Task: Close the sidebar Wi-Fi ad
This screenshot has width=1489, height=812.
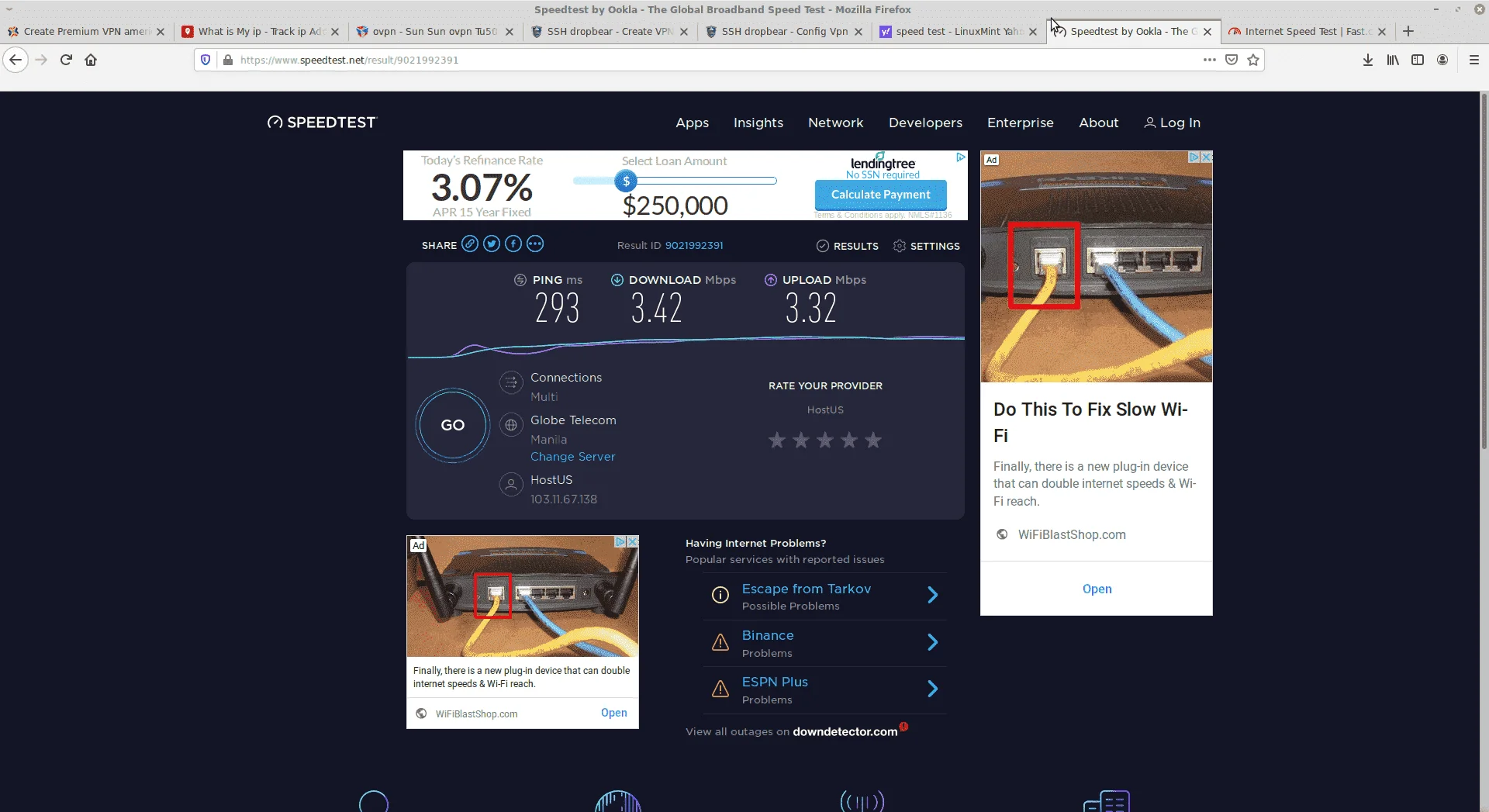Action: click(1207, 157)
